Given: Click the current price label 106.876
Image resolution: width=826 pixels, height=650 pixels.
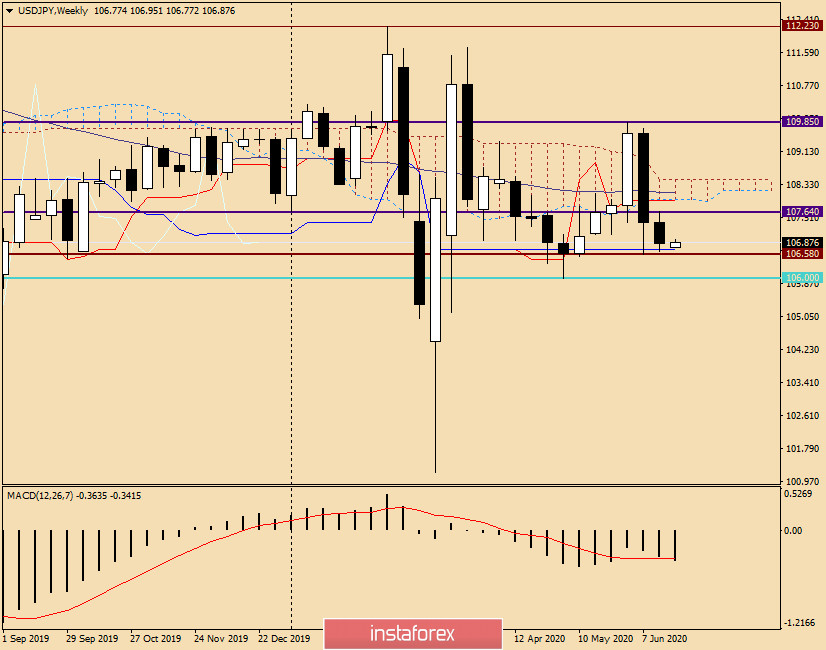Looking at the screenshot, I should tap(802, 242).
